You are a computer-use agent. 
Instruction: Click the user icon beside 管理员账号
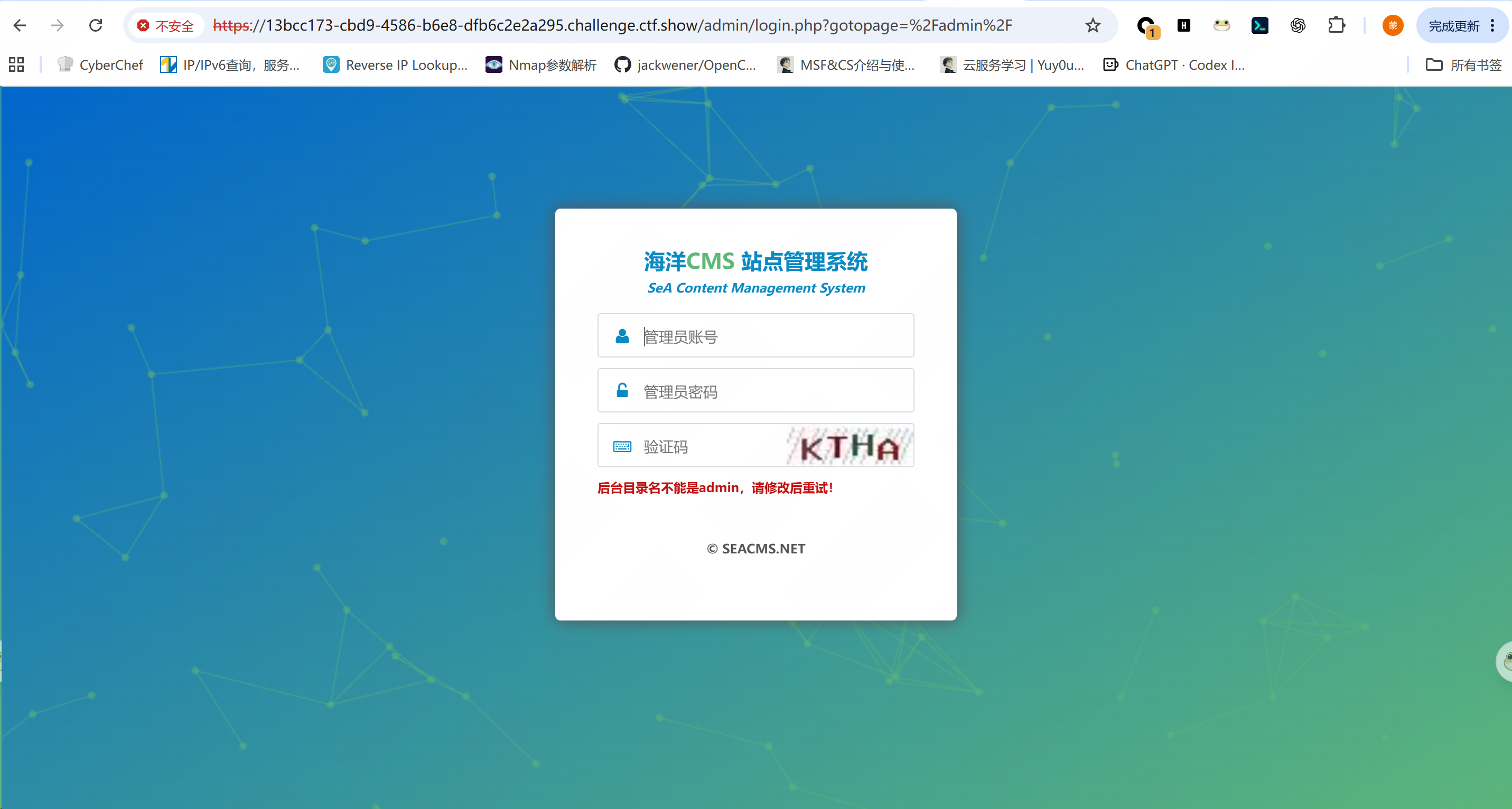point(622,336)
